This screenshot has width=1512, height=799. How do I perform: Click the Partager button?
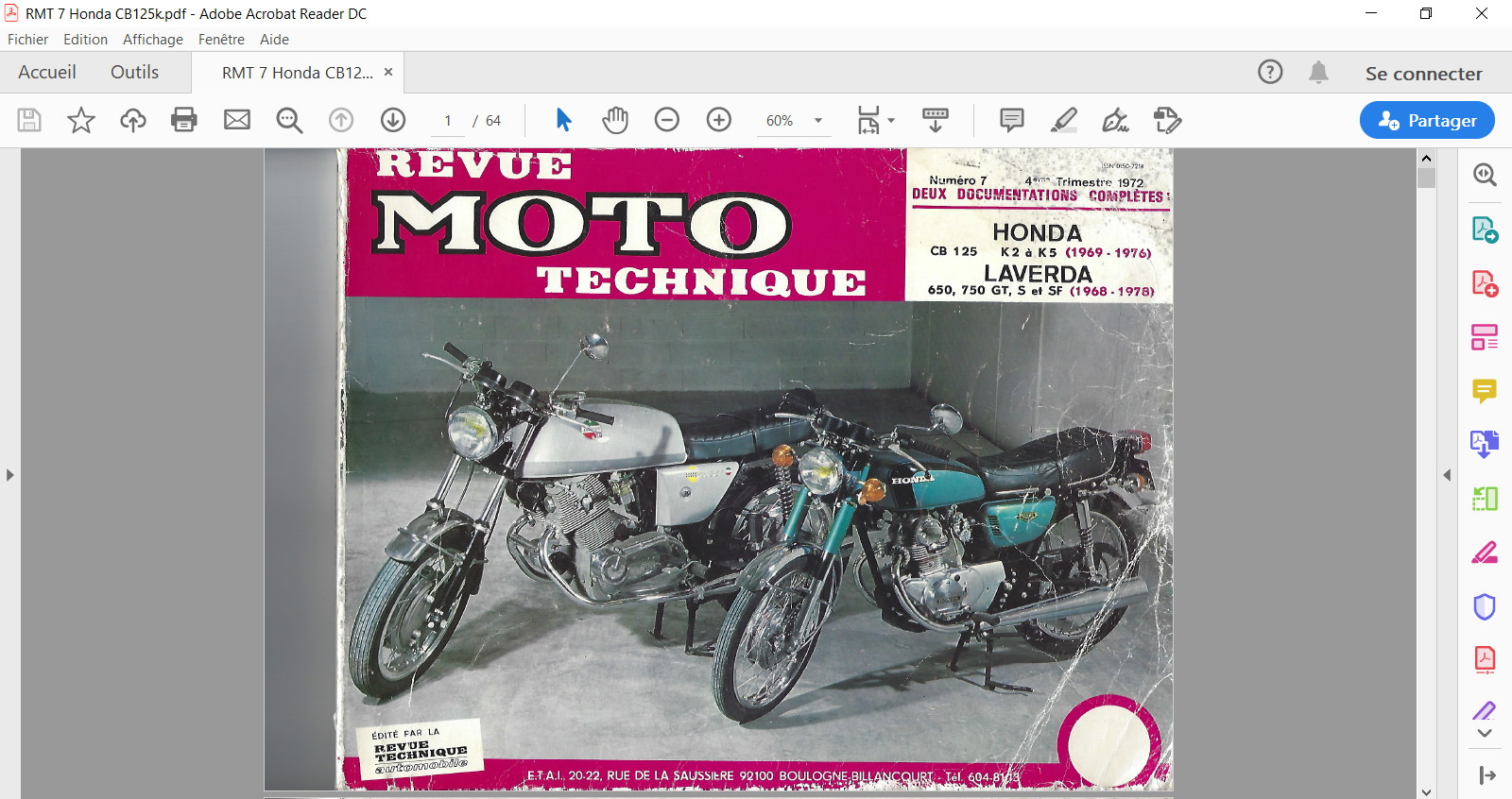coord(1427,120)
